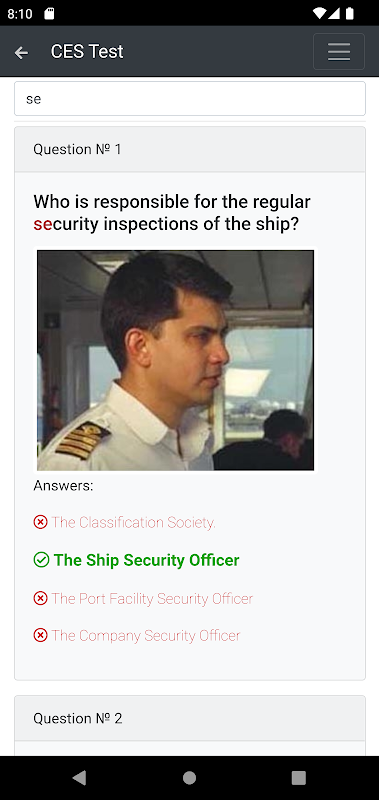Click red X icon beside Port Facility Security Officer
The width and height of the screenshot is (379, 800).
click(x=40, y=598)
